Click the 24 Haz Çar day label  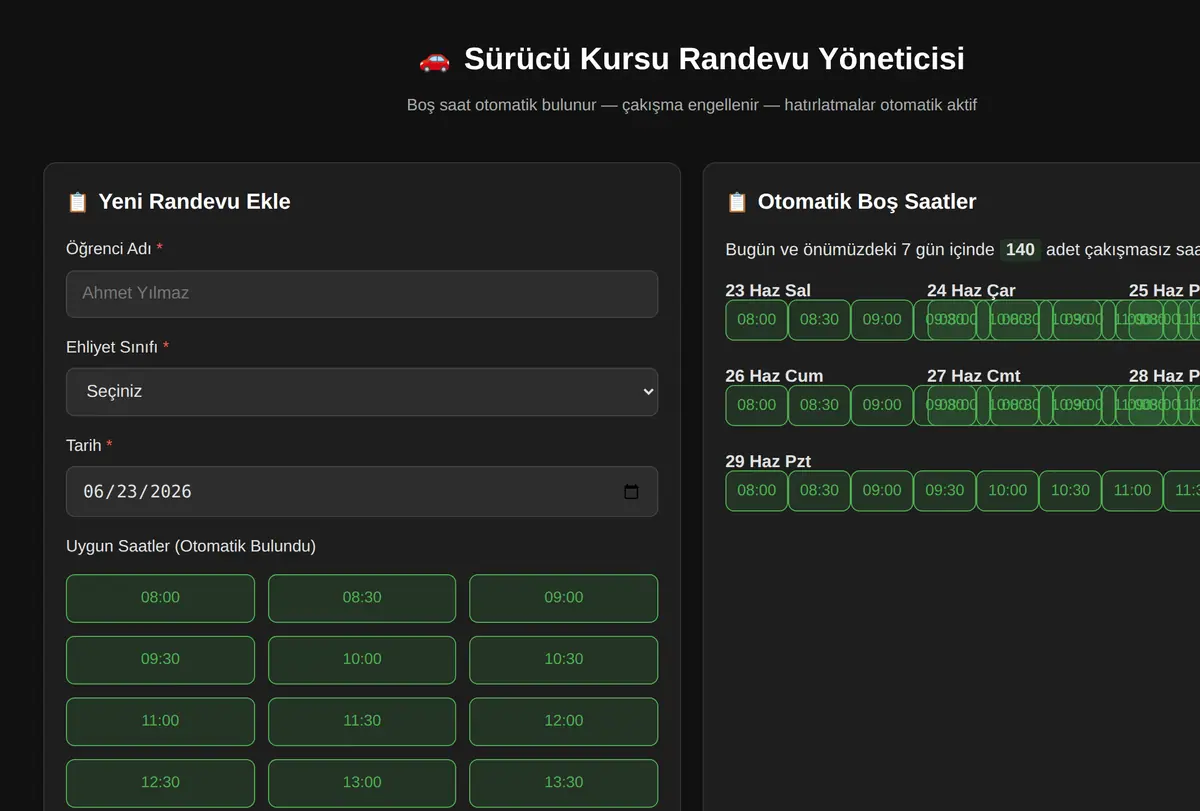click(x=971, y=291)
